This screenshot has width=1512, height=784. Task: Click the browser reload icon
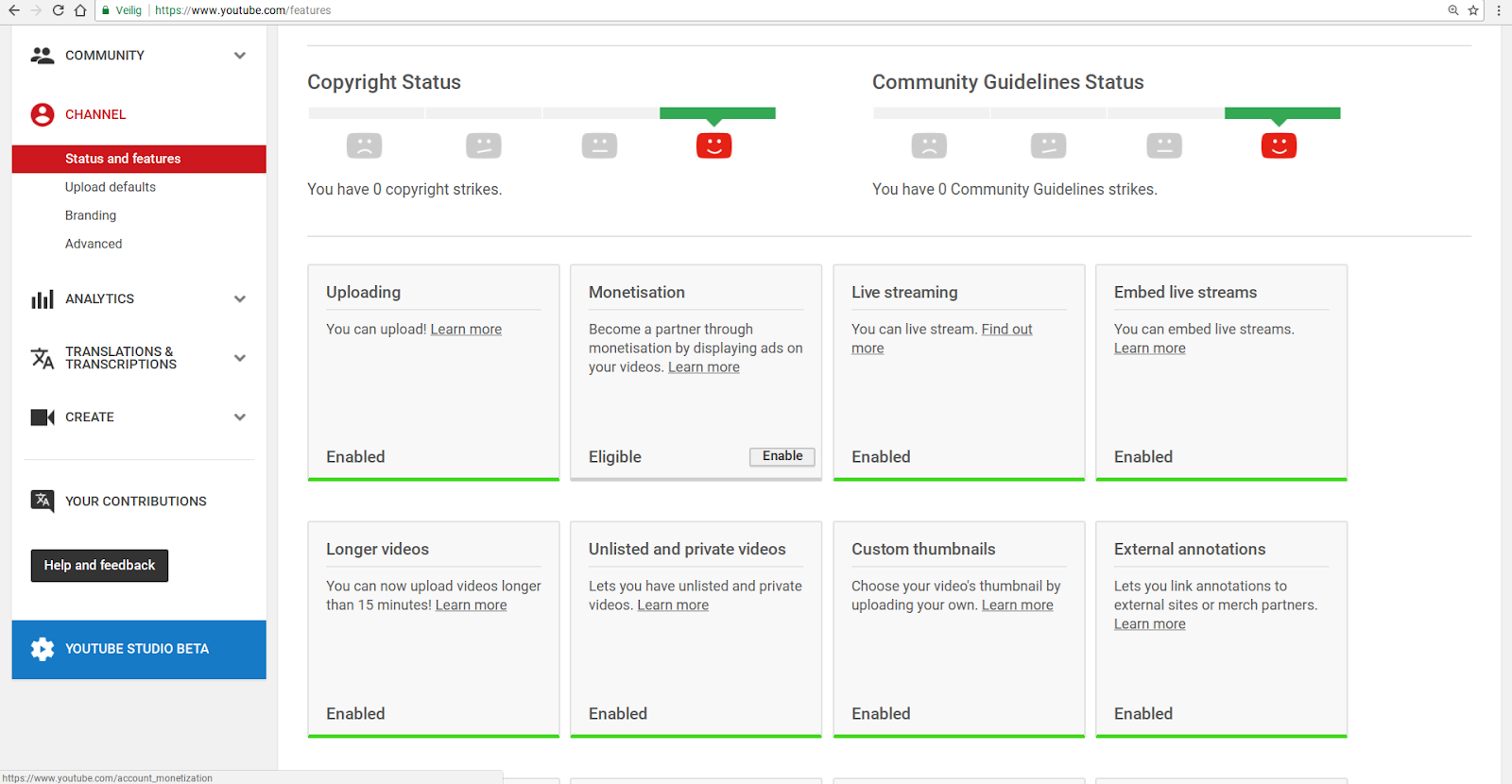(59, 10)
